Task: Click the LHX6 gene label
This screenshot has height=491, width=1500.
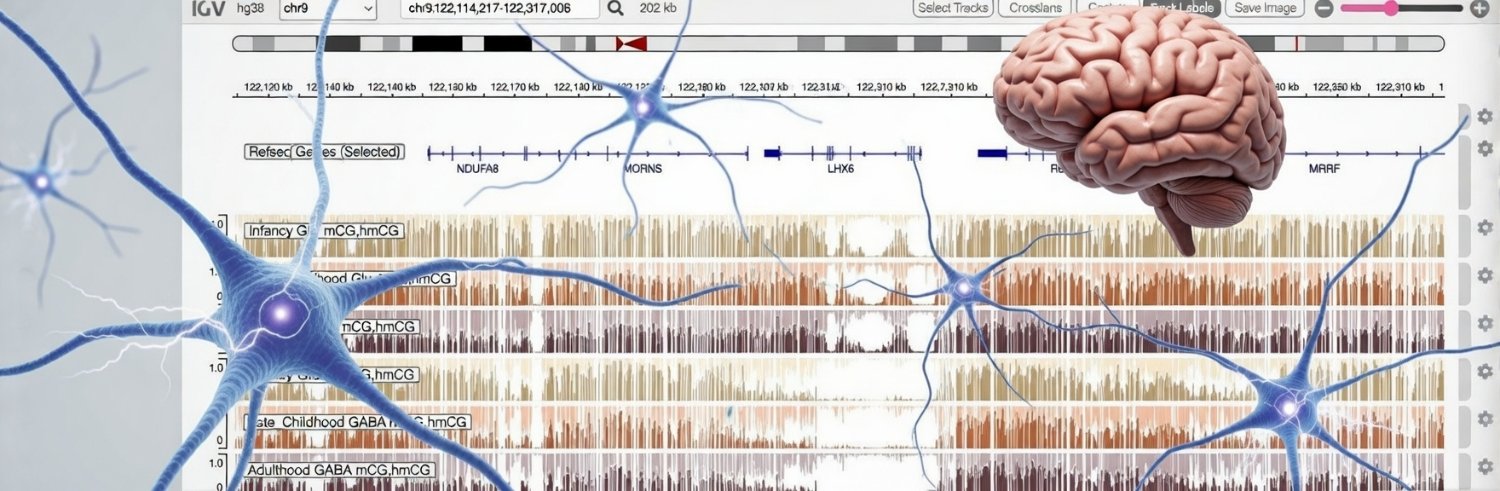Action: pos(840,170)
